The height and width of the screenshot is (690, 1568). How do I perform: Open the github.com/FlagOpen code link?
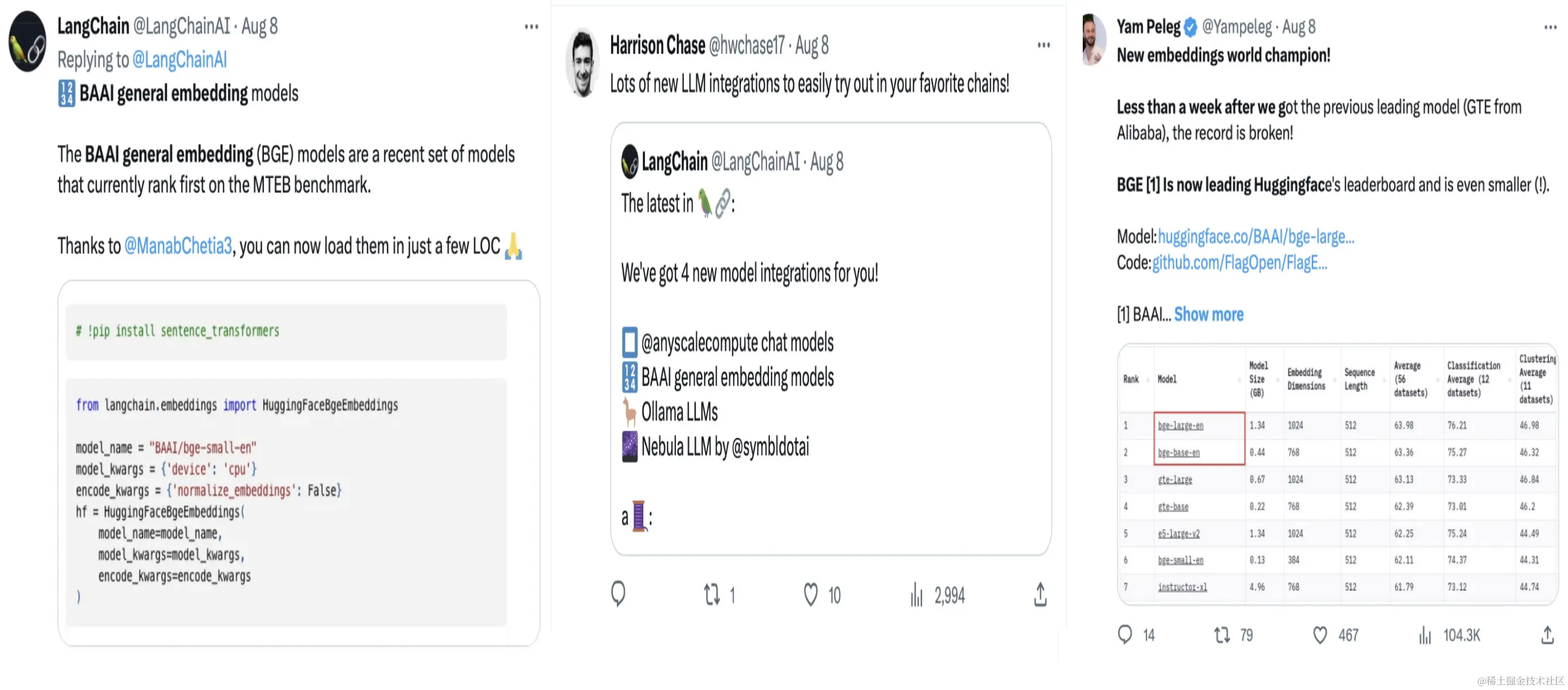point(1239,262)
